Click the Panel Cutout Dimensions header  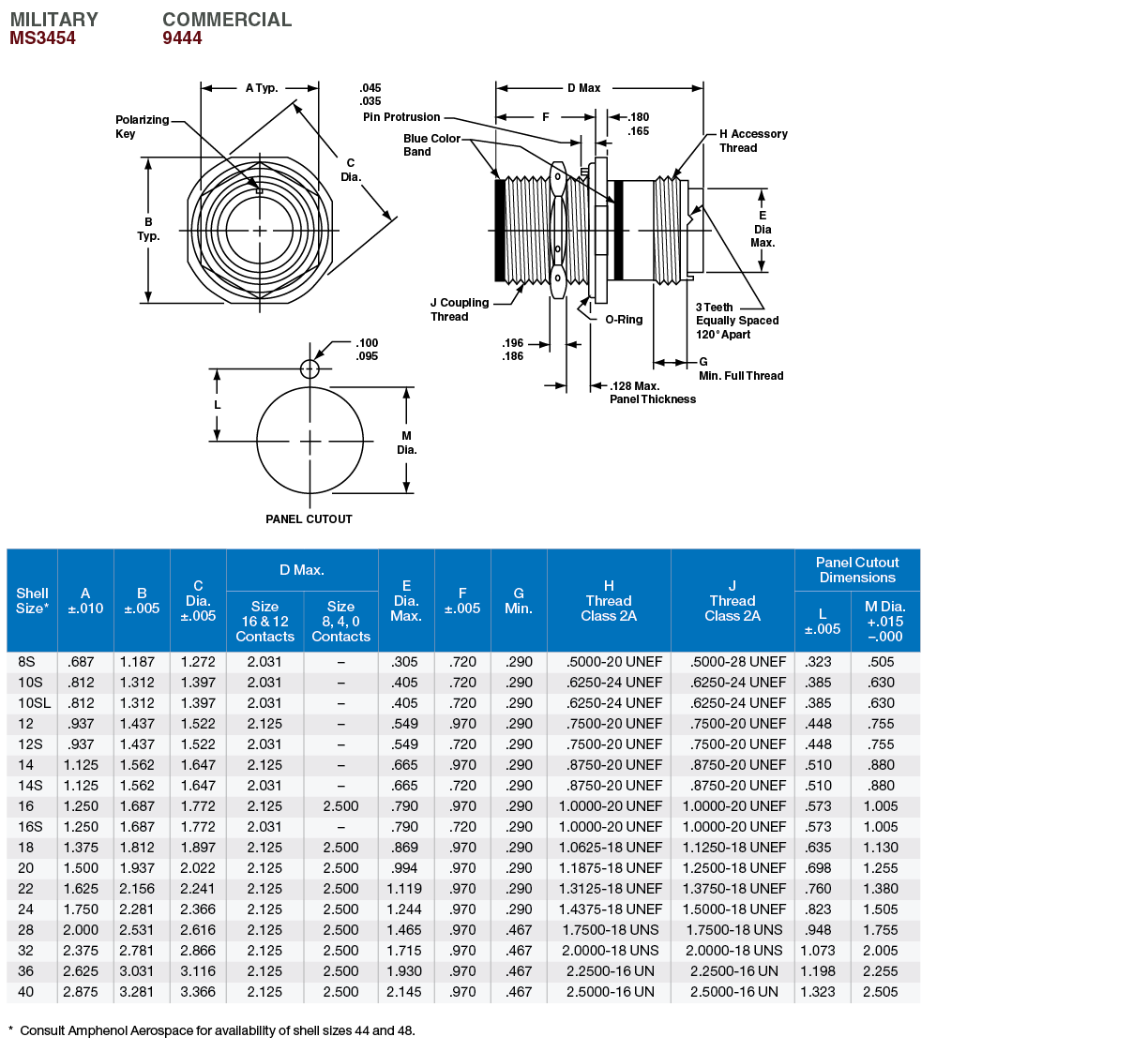coord(856,570)
